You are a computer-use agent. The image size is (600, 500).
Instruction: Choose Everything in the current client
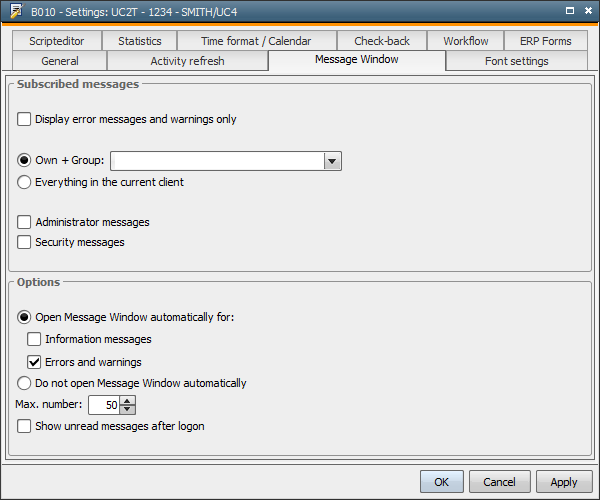24,182
